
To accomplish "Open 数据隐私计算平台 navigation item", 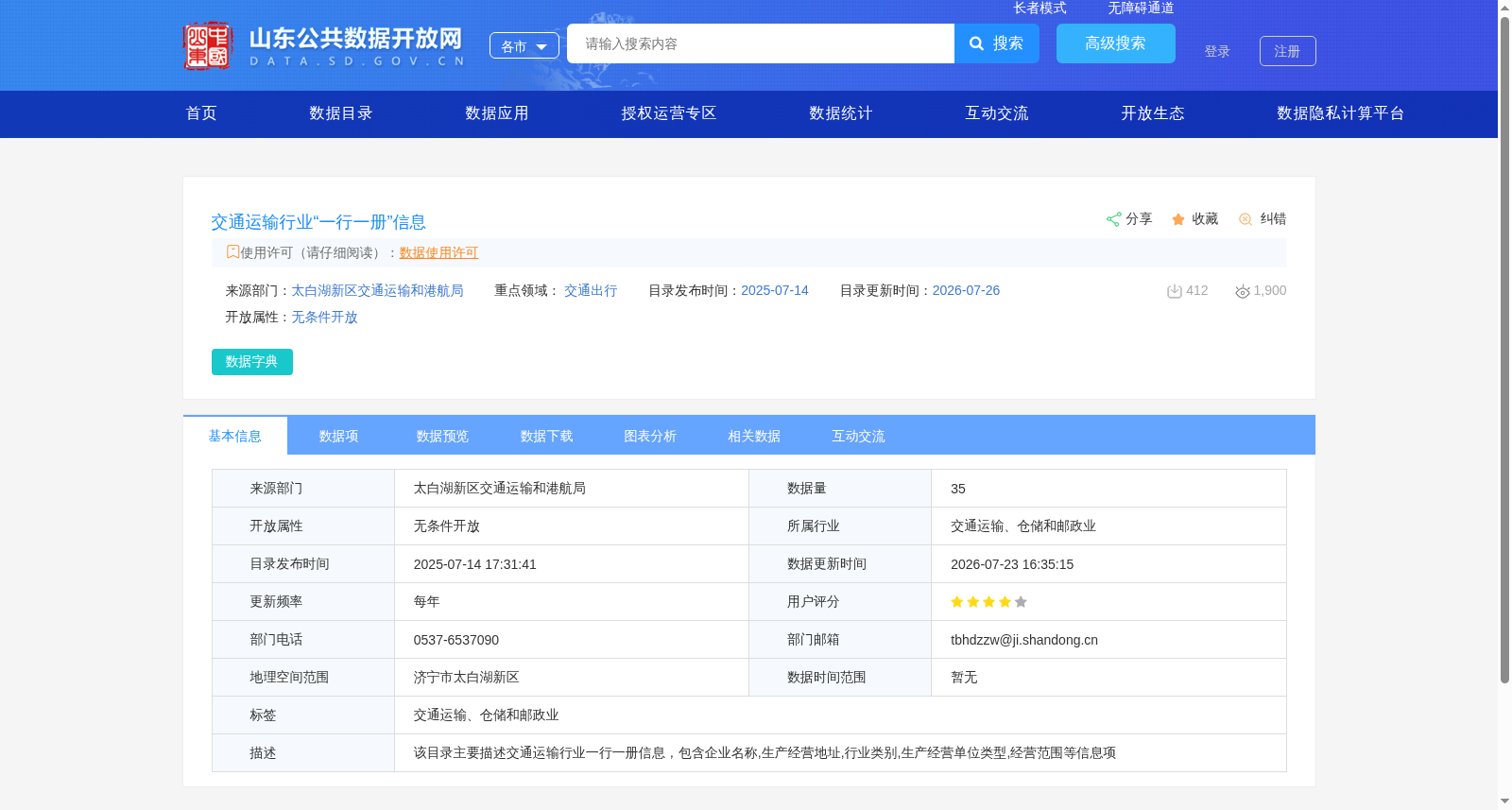I will coord(1341,113).
